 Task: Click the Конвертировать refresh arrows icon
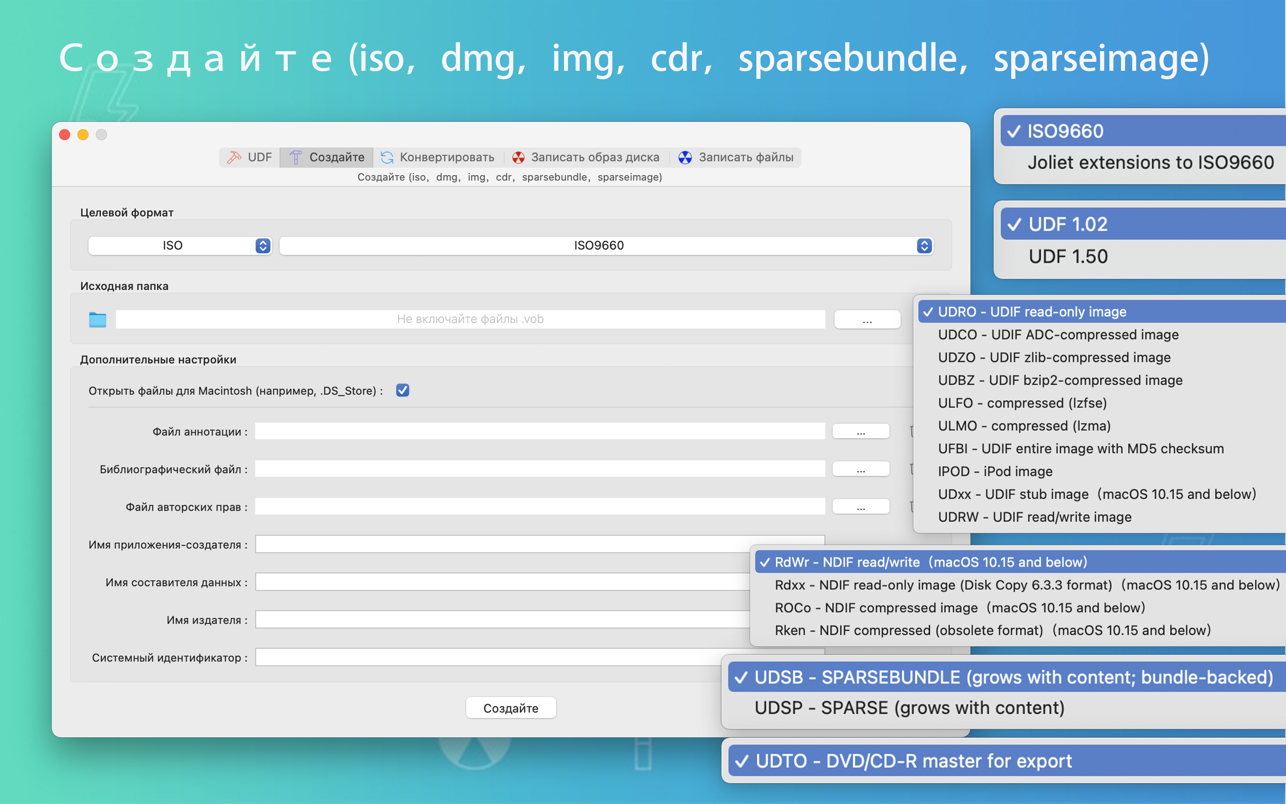point(387,157)
